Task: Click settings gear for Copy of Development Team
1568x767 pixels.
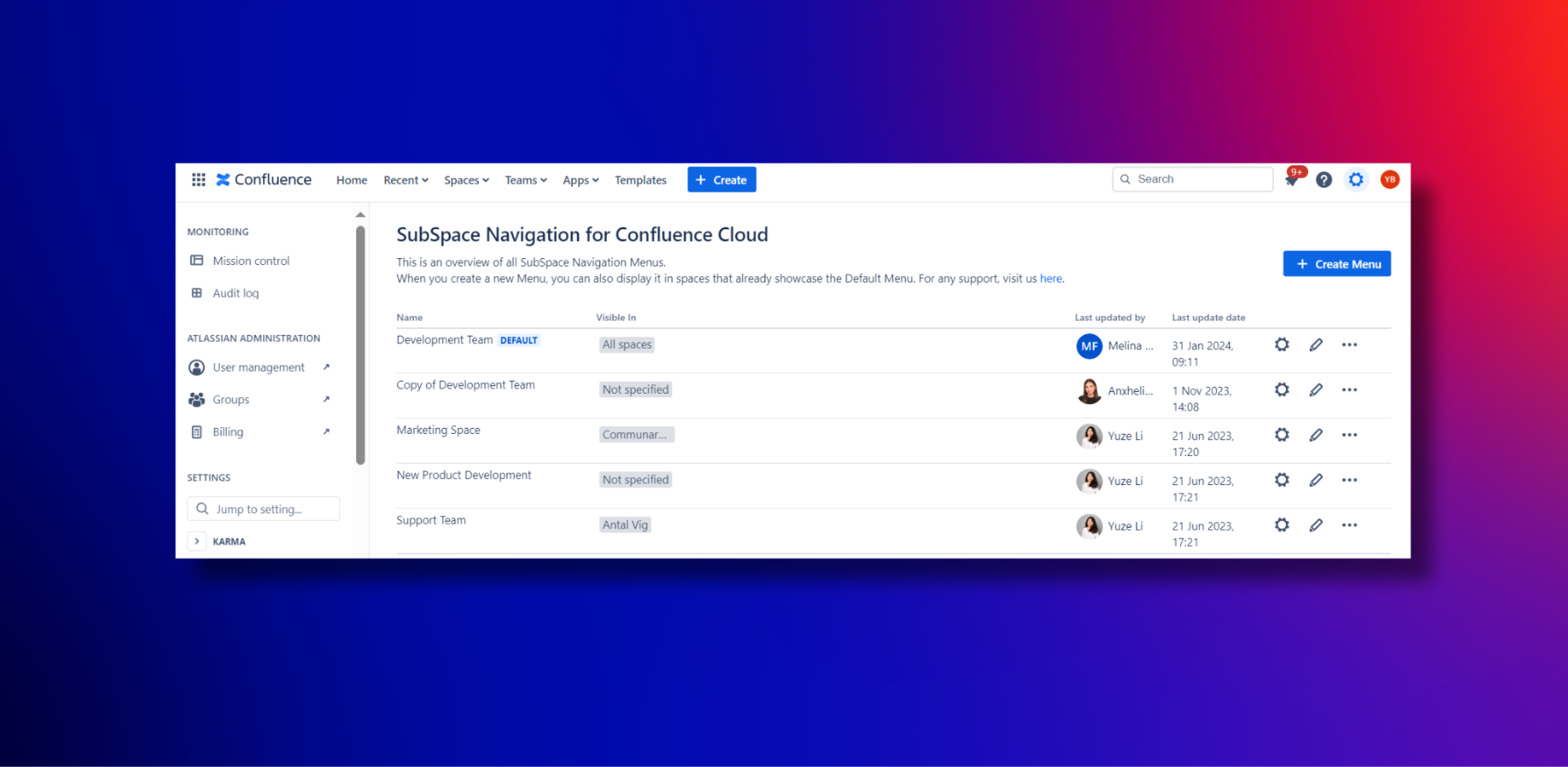Action: tap(1282, 390)
